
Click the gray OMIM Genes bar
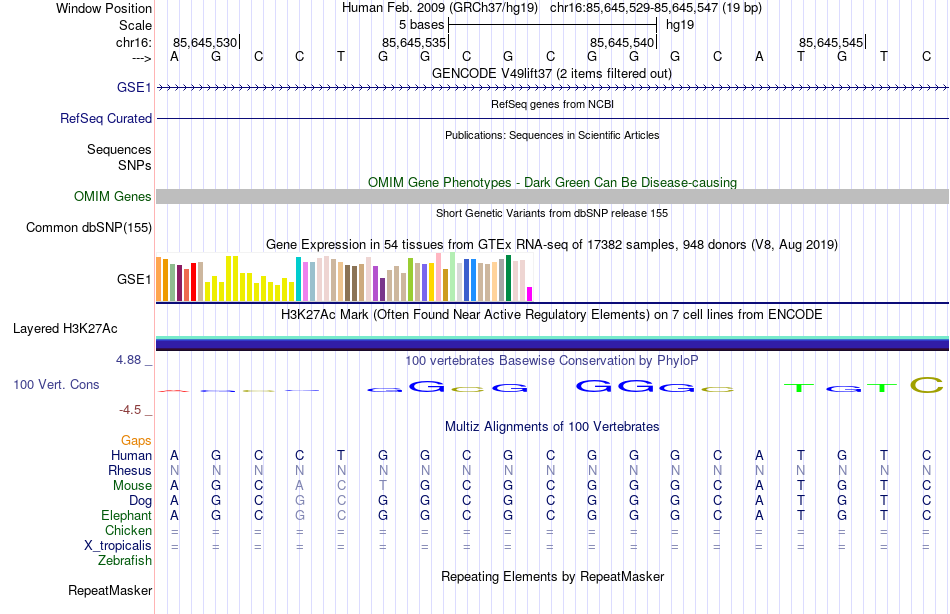coord(553,196)
